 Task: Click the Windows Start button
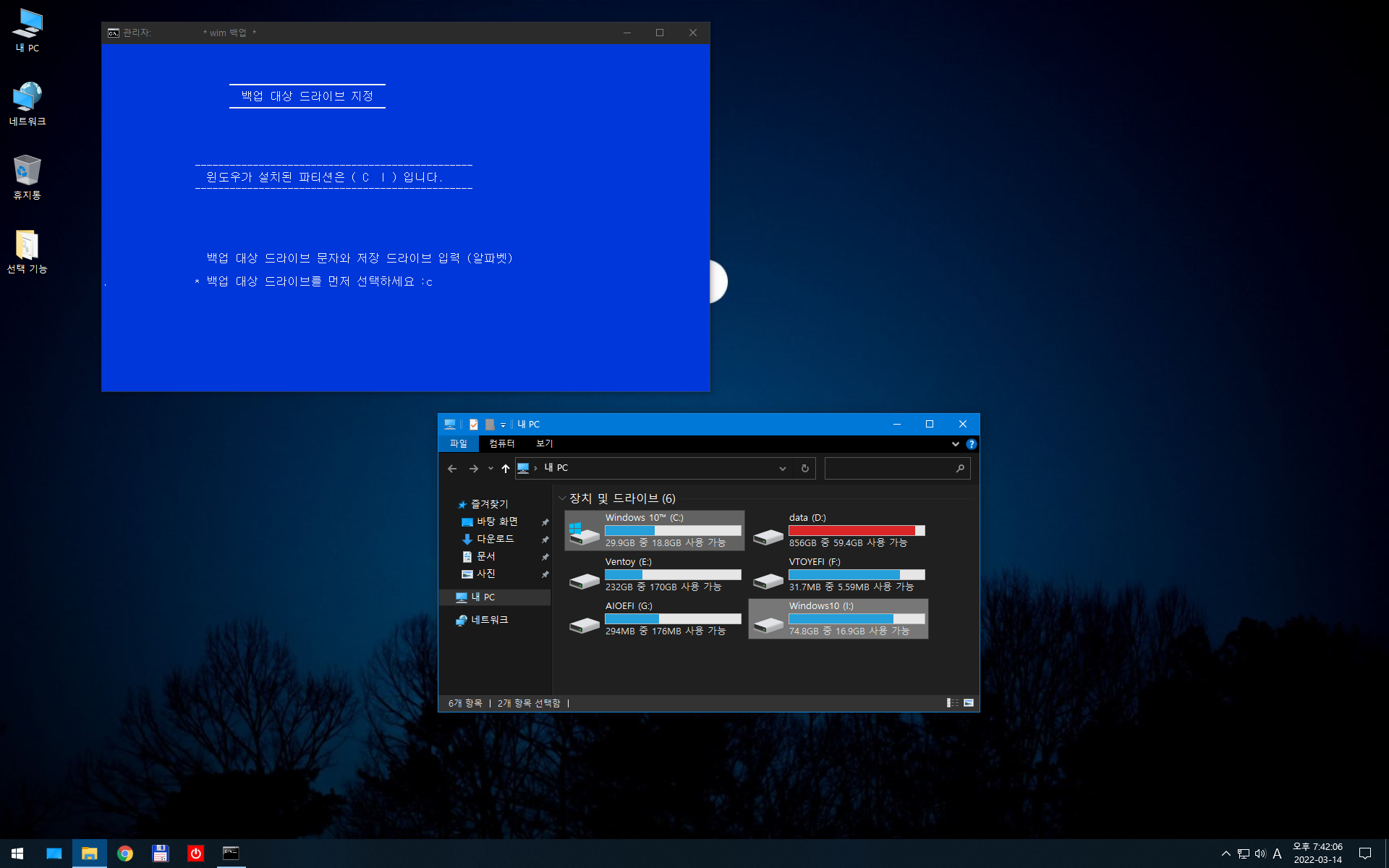coord(17,854)
